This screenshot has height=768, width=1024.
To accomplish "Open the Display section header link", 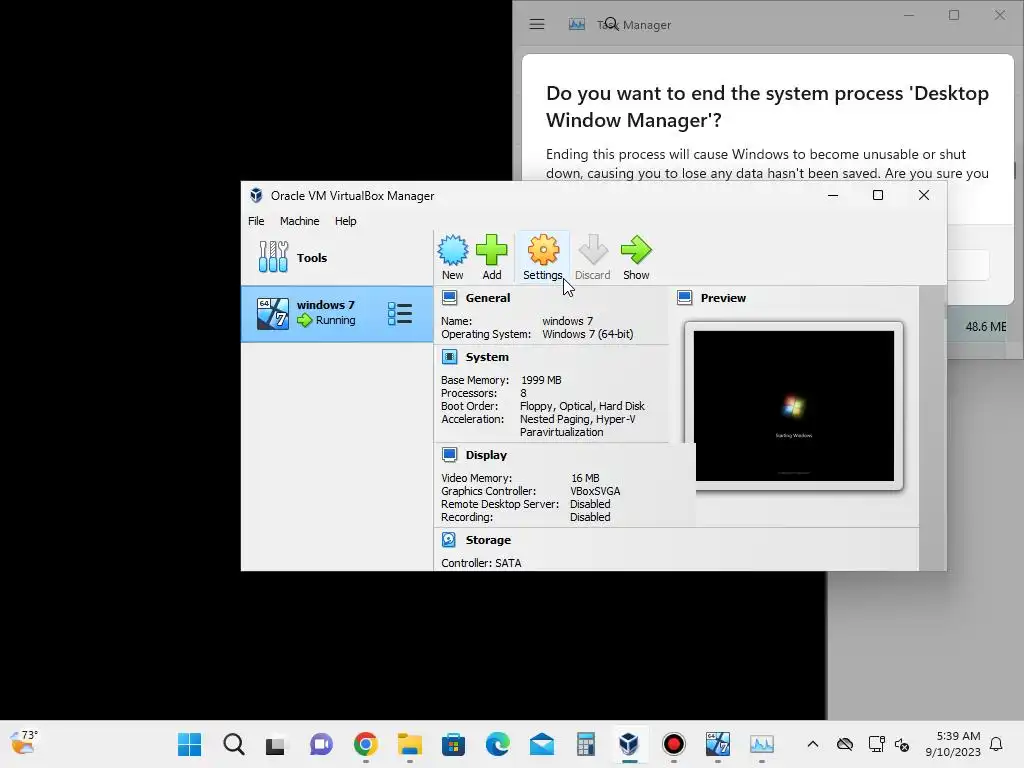I will pos(486,455).
